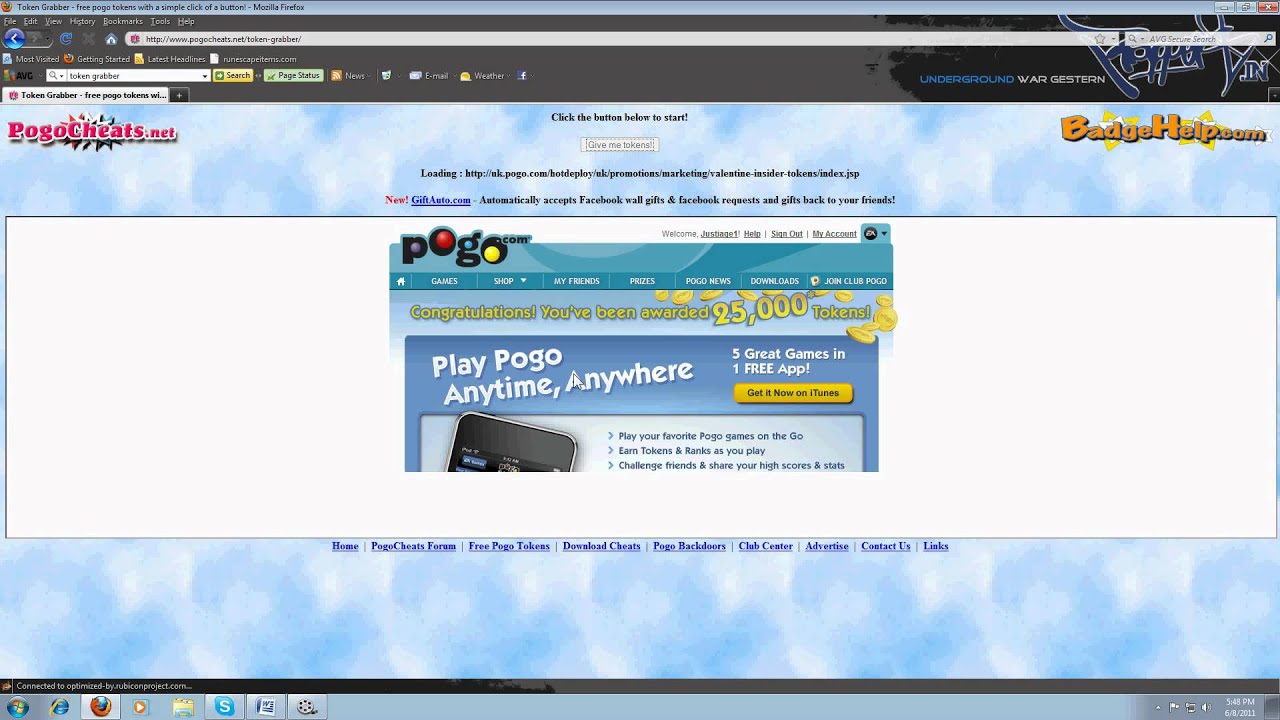Click Get it Now on iTunes button

[x=793, y=393]
